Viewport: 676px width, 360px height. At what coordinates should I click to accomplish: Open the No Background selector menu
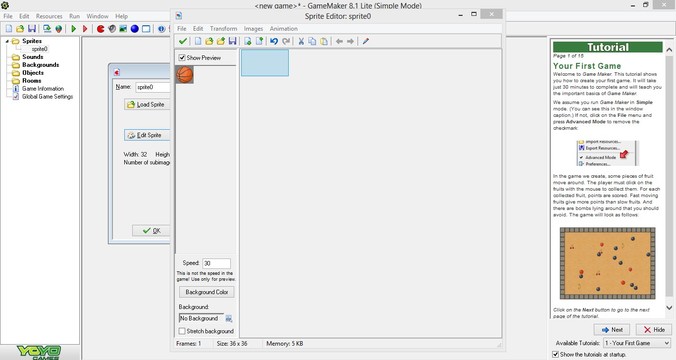click(x=228, y=319)
